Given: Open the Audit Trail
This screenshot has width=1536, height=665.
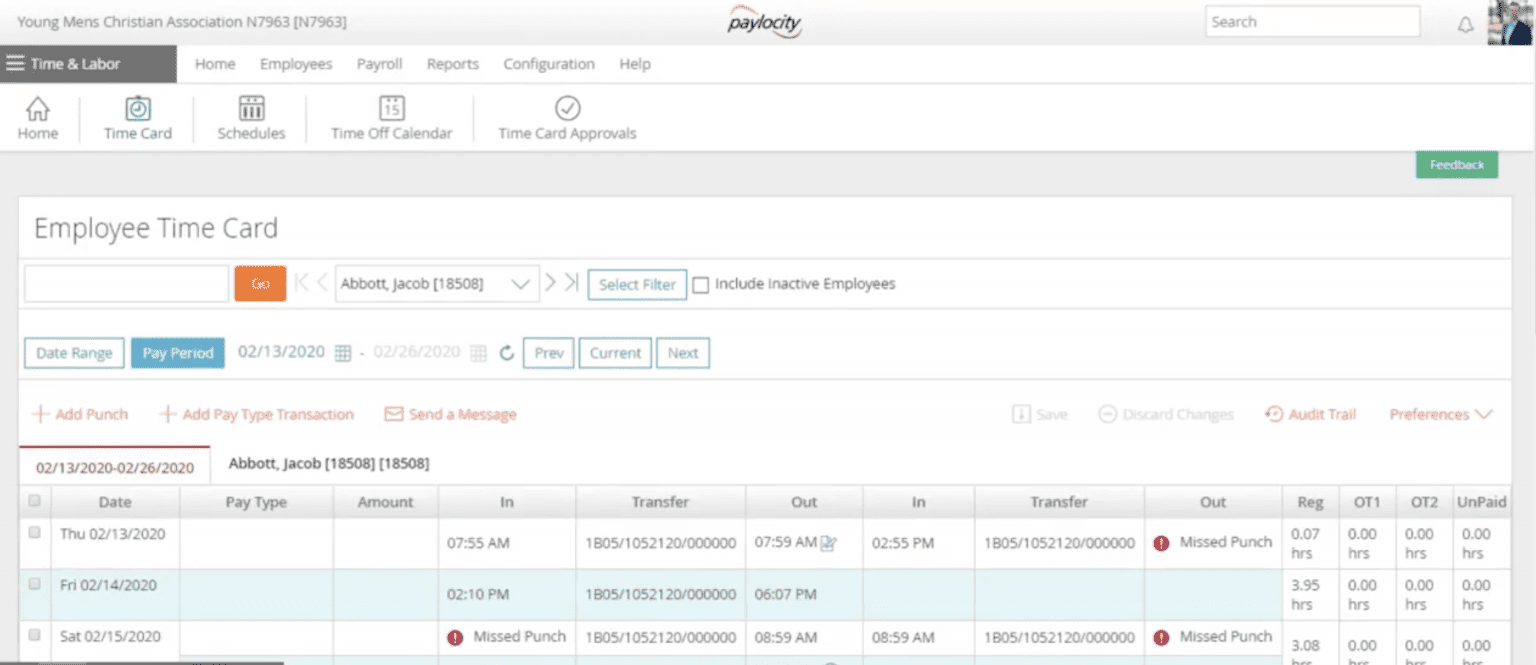Looking at the screenshot, I should 1310,414.
